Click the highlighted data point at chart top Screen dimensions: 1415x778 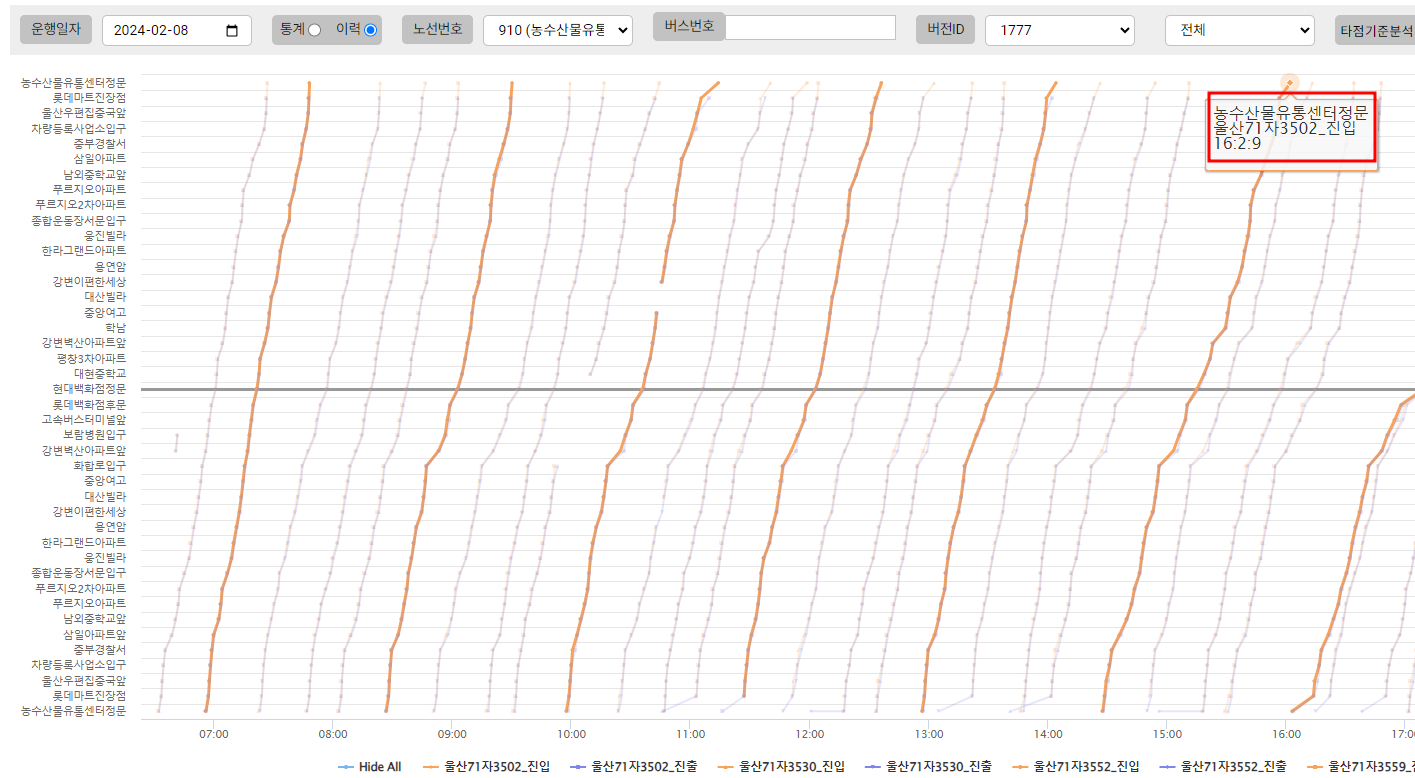tap(1289, 83)
